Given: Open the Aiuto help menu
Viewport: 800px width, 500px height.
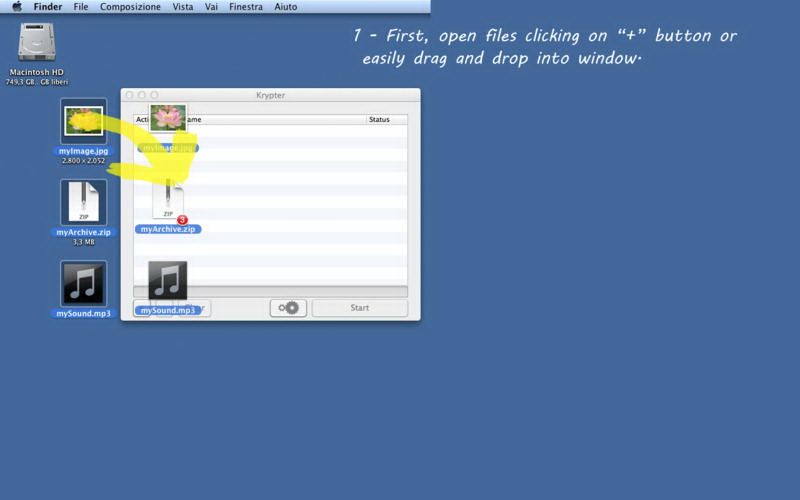Looking at the screenshot, I should tap(286, 7).
